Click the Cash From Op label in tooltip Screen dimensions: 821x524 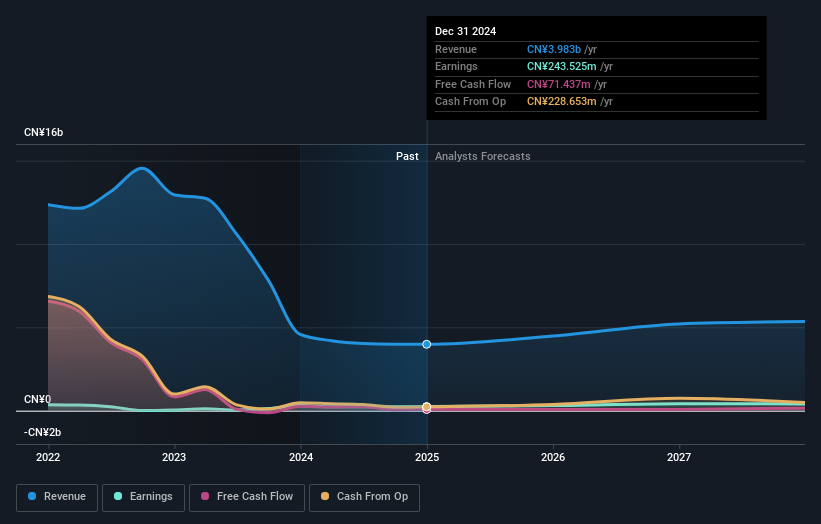pos(471,102)
